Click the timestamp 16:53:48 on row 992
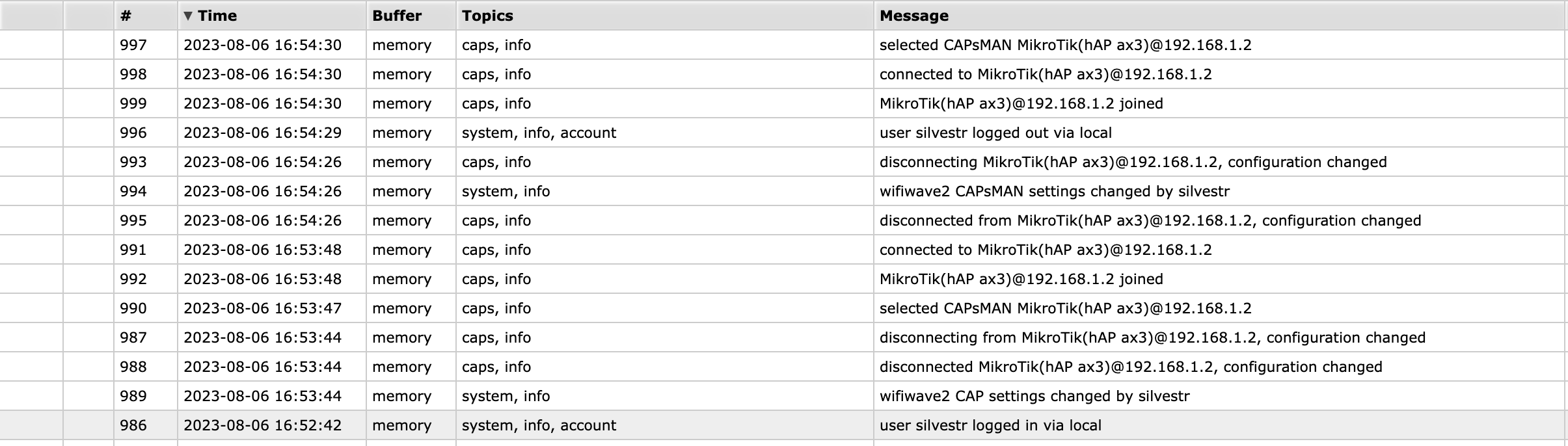1568x446 pixels. 263,279
